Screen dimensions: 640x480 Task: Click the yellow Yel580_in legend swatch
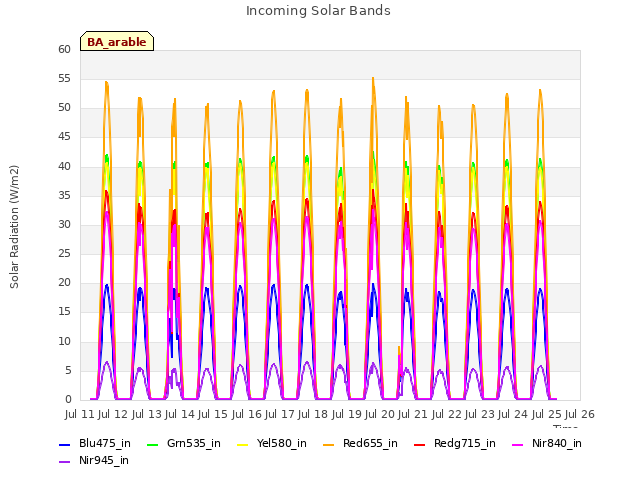(x=242, y=444)
